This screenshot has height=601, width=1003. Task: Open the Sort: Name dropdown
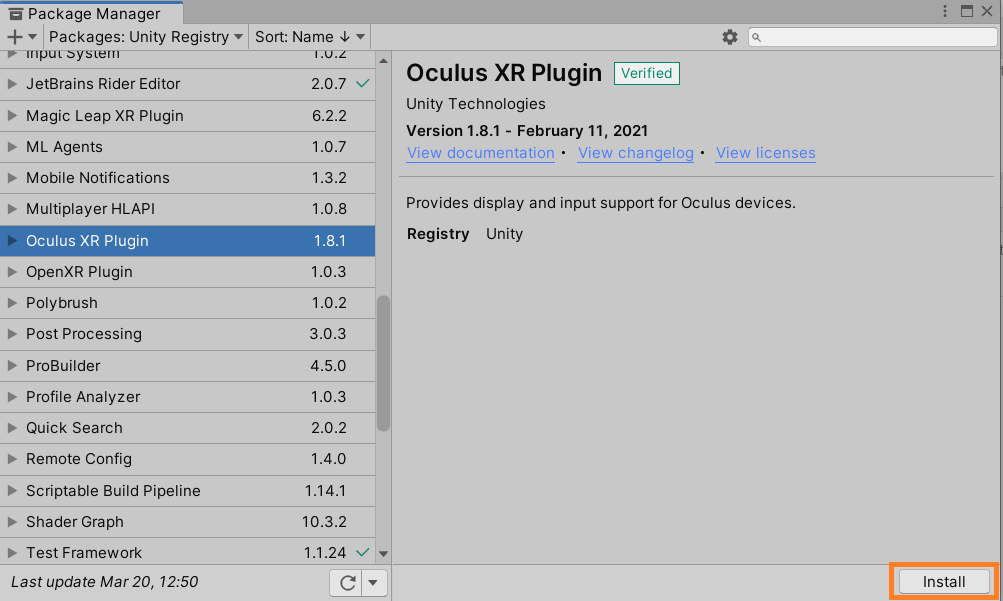pyautogui.click(x=308, y=36)
